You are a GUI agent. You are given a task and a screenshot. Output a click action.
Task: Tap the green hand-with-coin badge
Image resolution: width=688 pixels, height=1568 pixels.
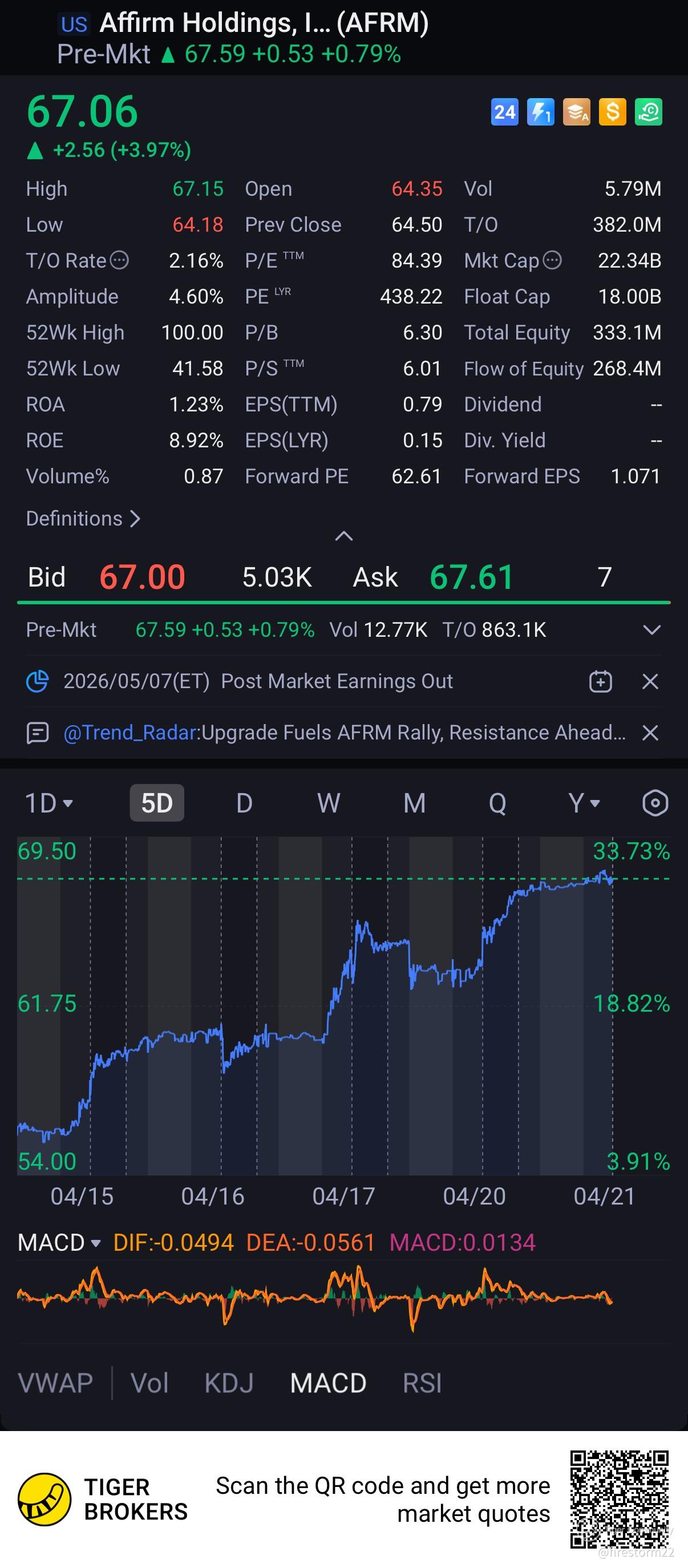coord(649,112)
